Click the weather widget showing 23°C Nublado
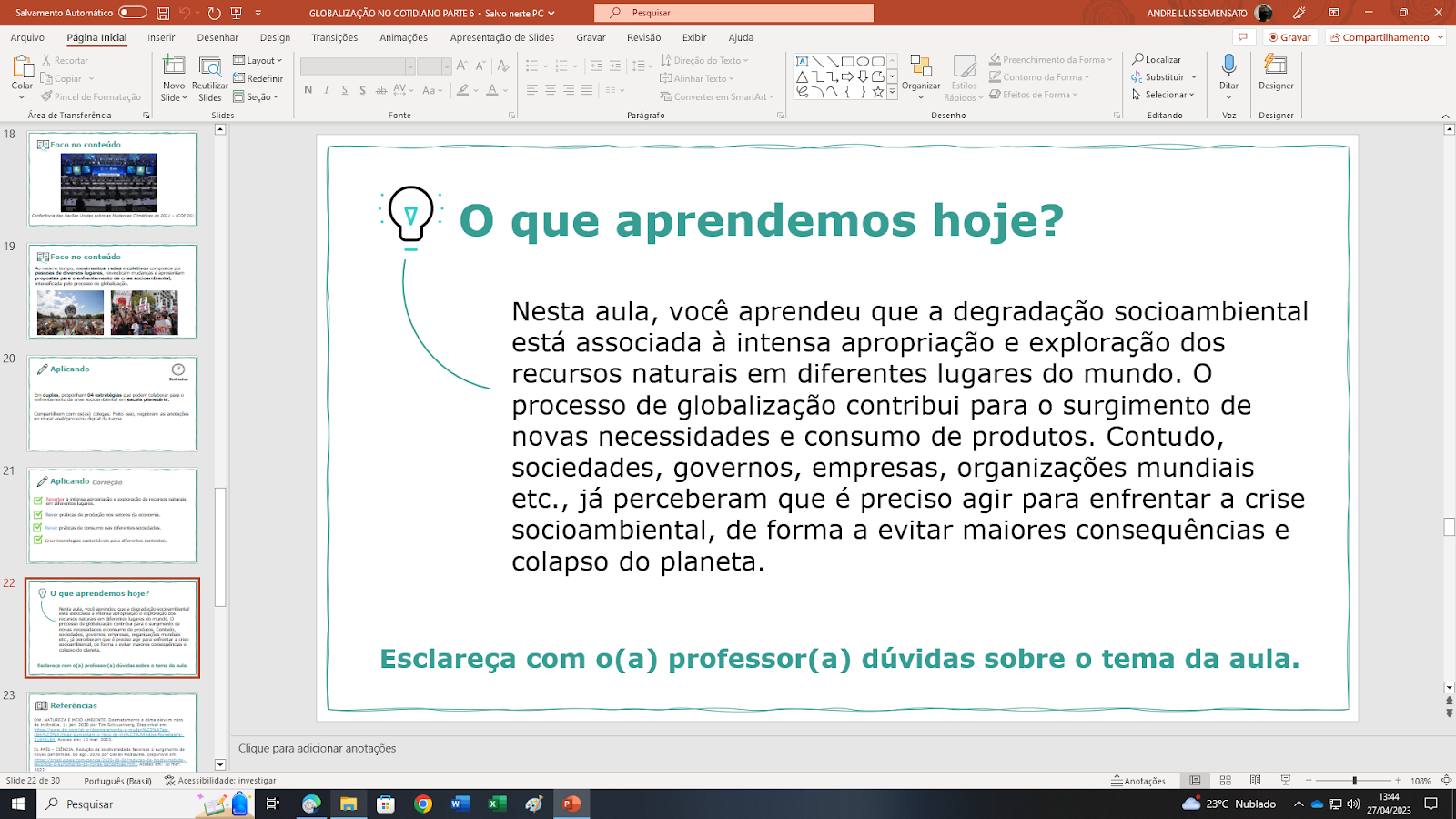1456x819 pixels. (x=1228, y=804)
